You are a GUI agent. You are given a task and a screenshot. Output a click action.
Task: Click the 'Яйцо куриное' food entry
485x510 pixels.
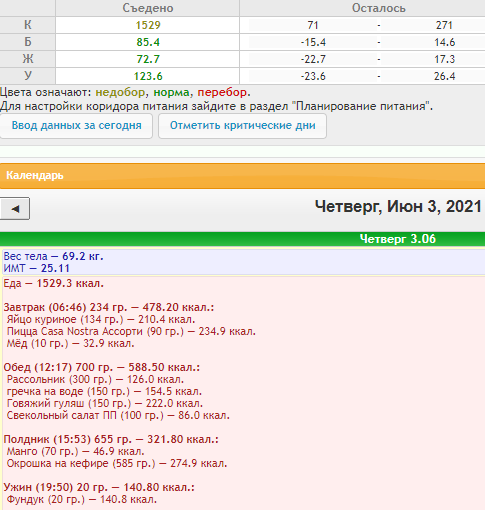[101, 319]
